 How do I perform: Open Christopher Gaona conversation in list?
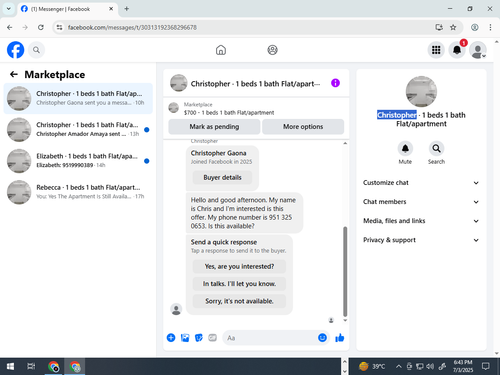coord(78,98)
